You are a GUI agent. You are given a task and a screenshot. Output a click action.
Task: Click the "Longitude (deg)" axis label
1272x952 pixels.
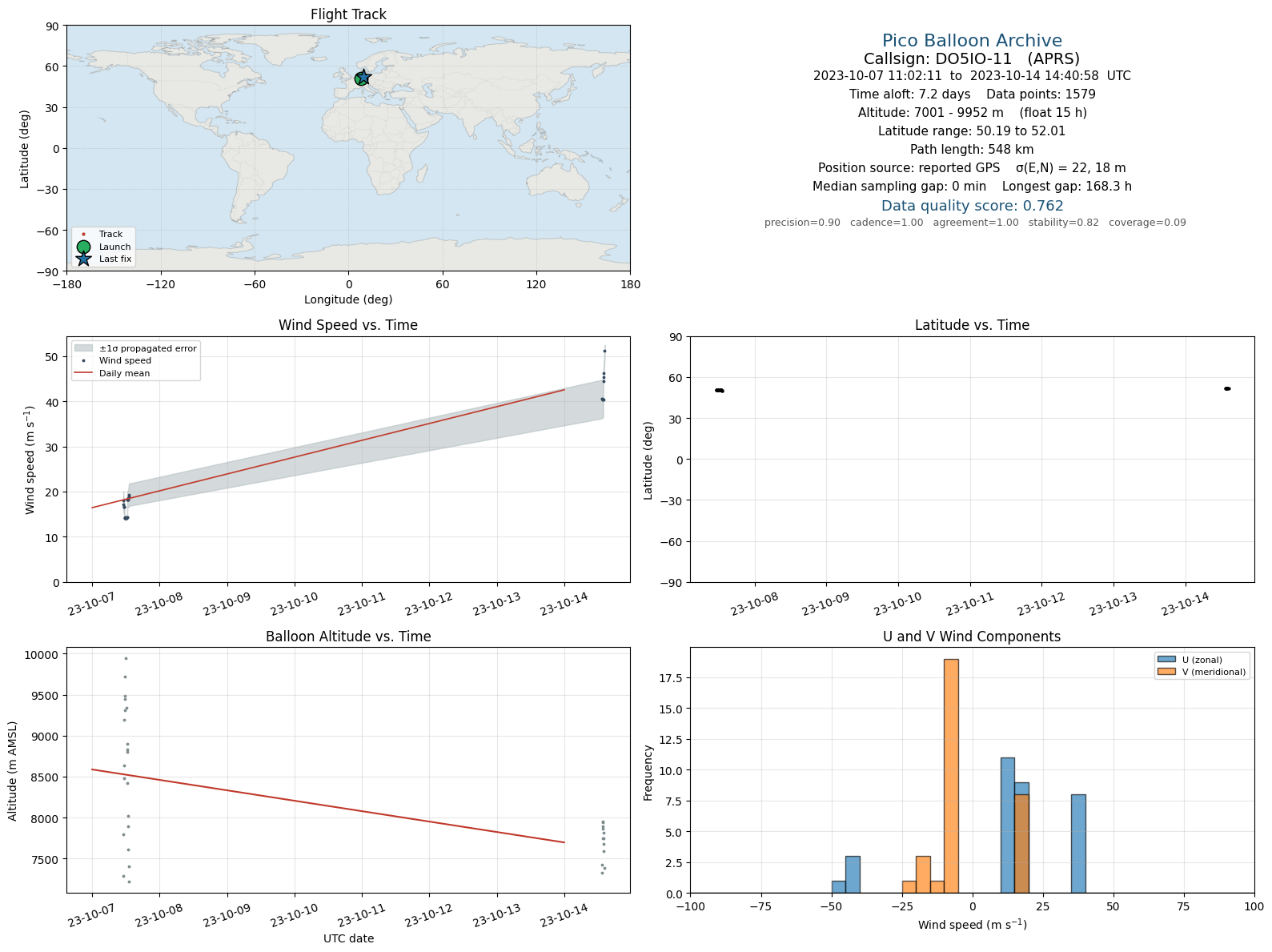(x=348, y=299)
